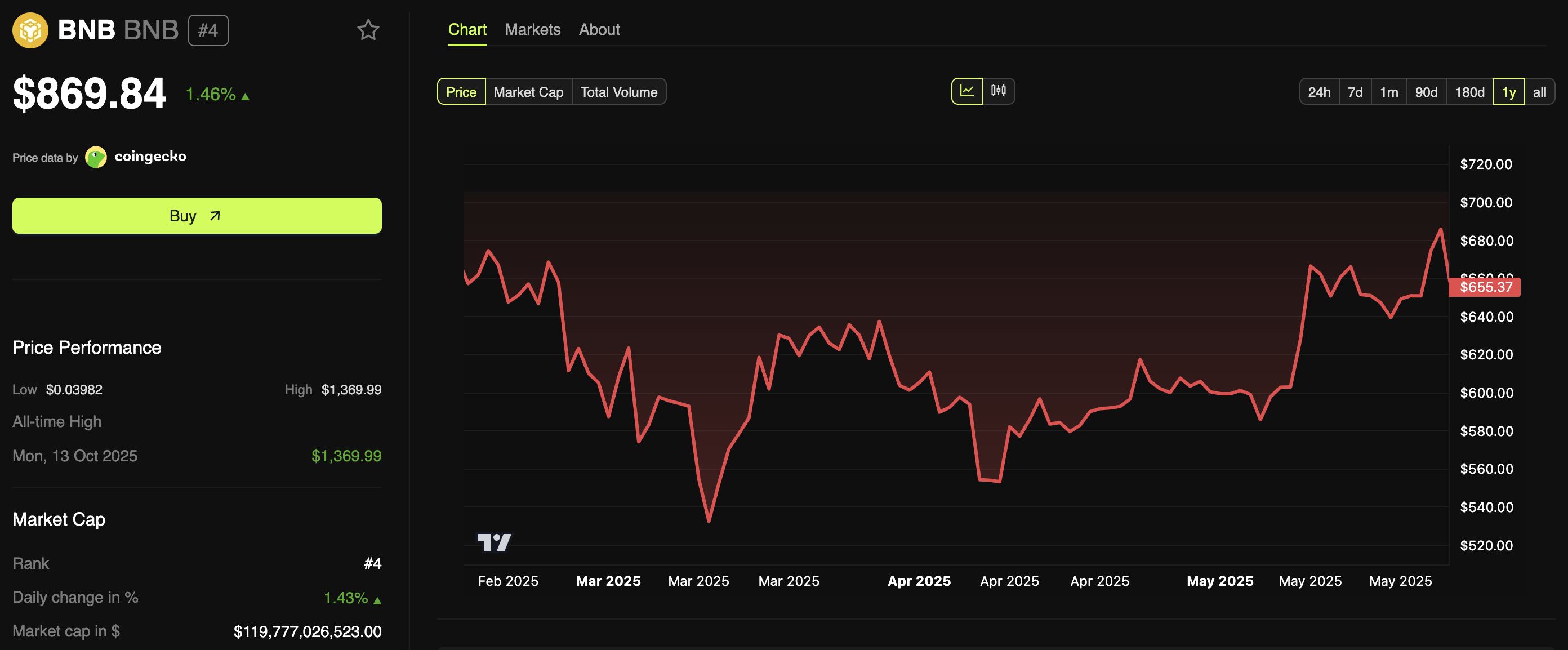The height and width of the screenshot is (650, 1568).
Task: Click the $655.37 current price marker
Action: coord(1485,287)
